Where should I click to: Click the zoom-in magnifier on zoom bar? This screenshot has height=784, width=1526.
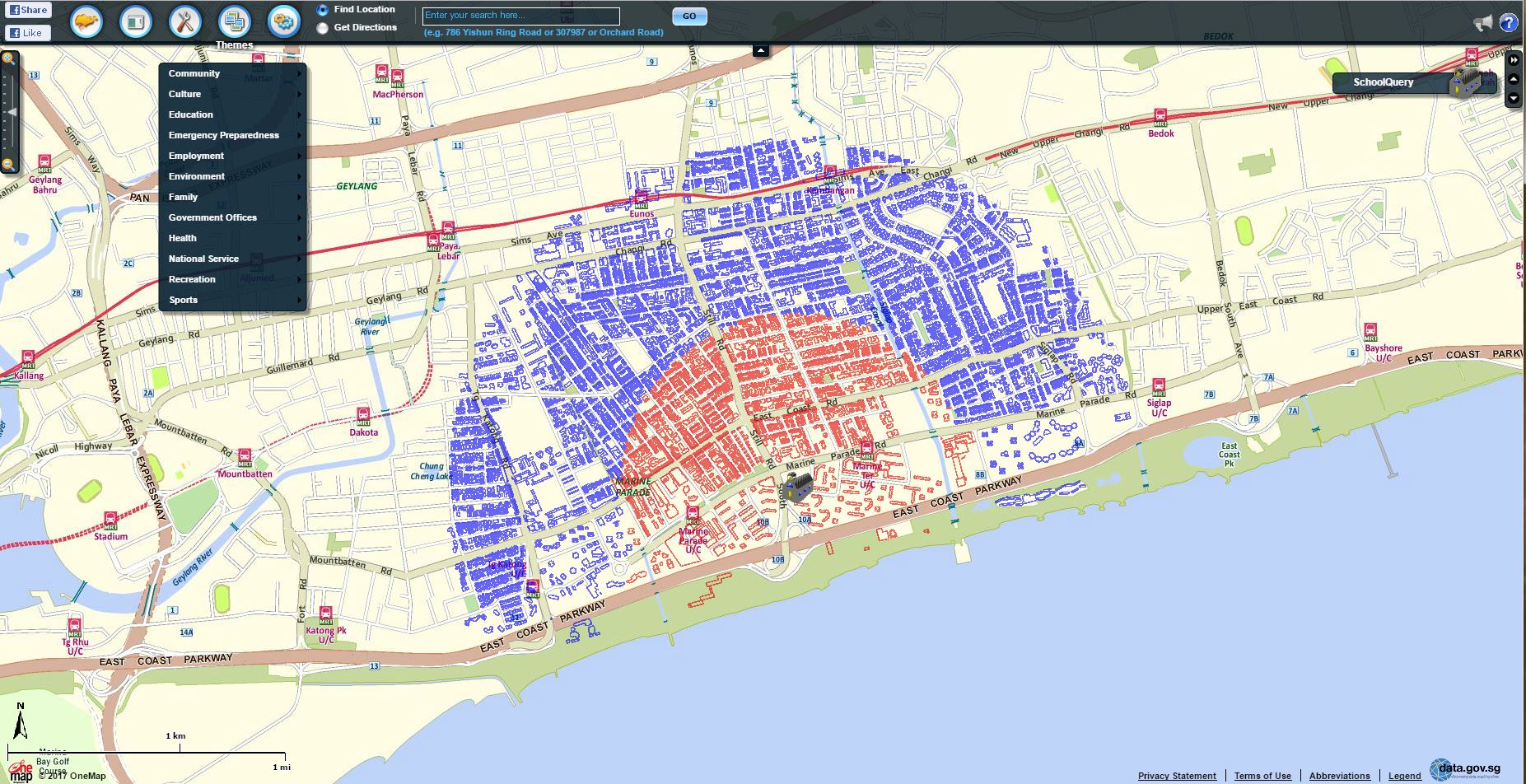click(8, 58)
